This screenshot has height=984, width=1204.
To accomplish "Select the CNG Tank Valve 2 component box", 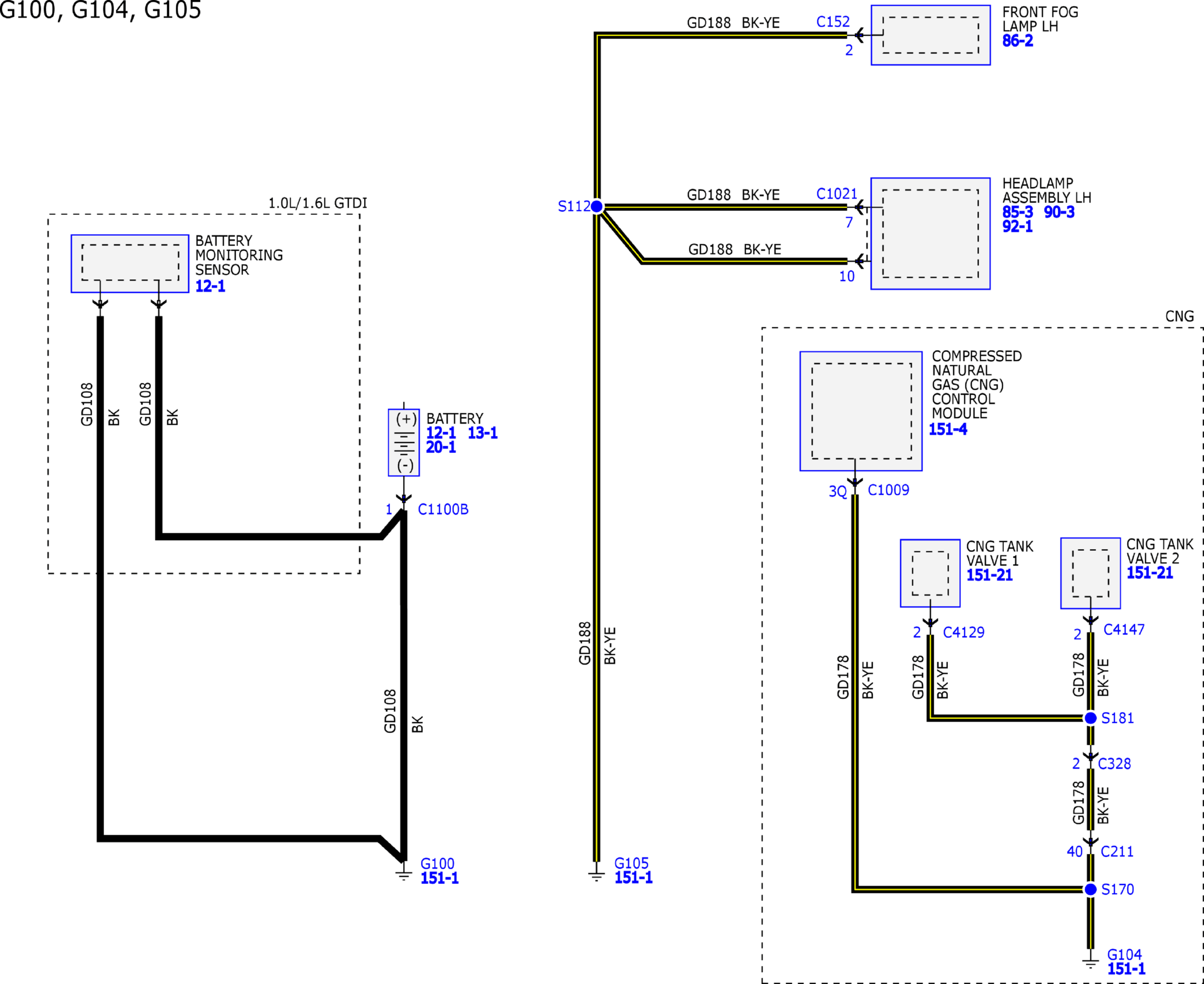I will (1090, 573).
